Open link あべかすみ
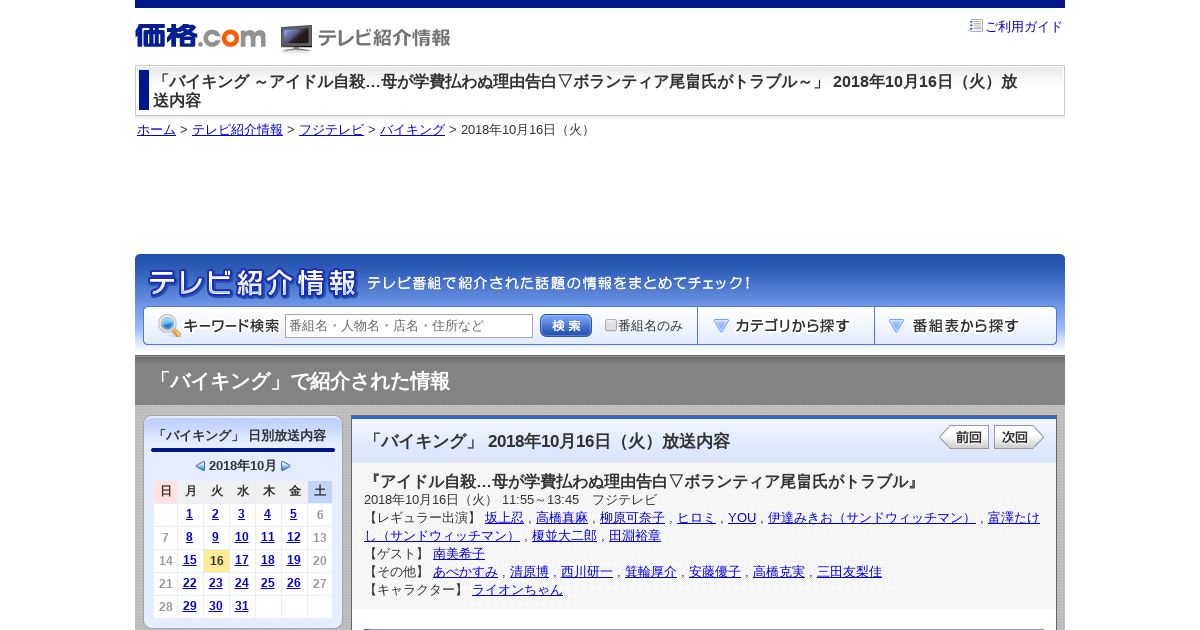 point(465,572)
